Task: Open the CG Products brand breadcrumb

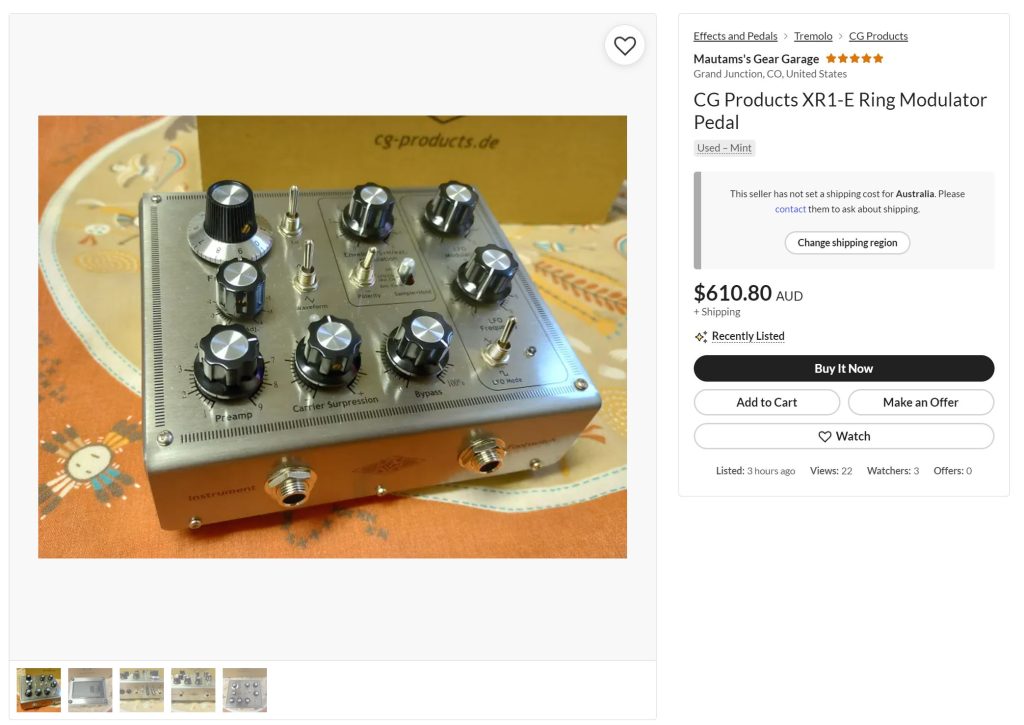Action: [878, 36]
